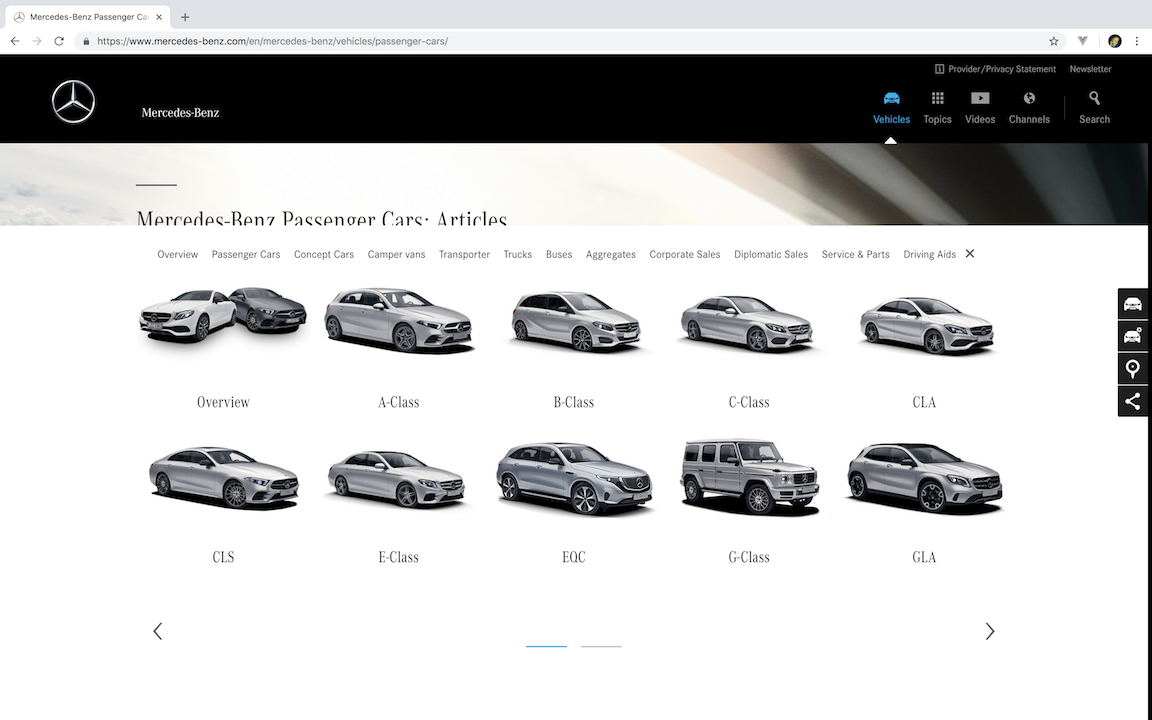Click the share icon in side toolbar
1152x720 pixels.
pos(1133,401)
